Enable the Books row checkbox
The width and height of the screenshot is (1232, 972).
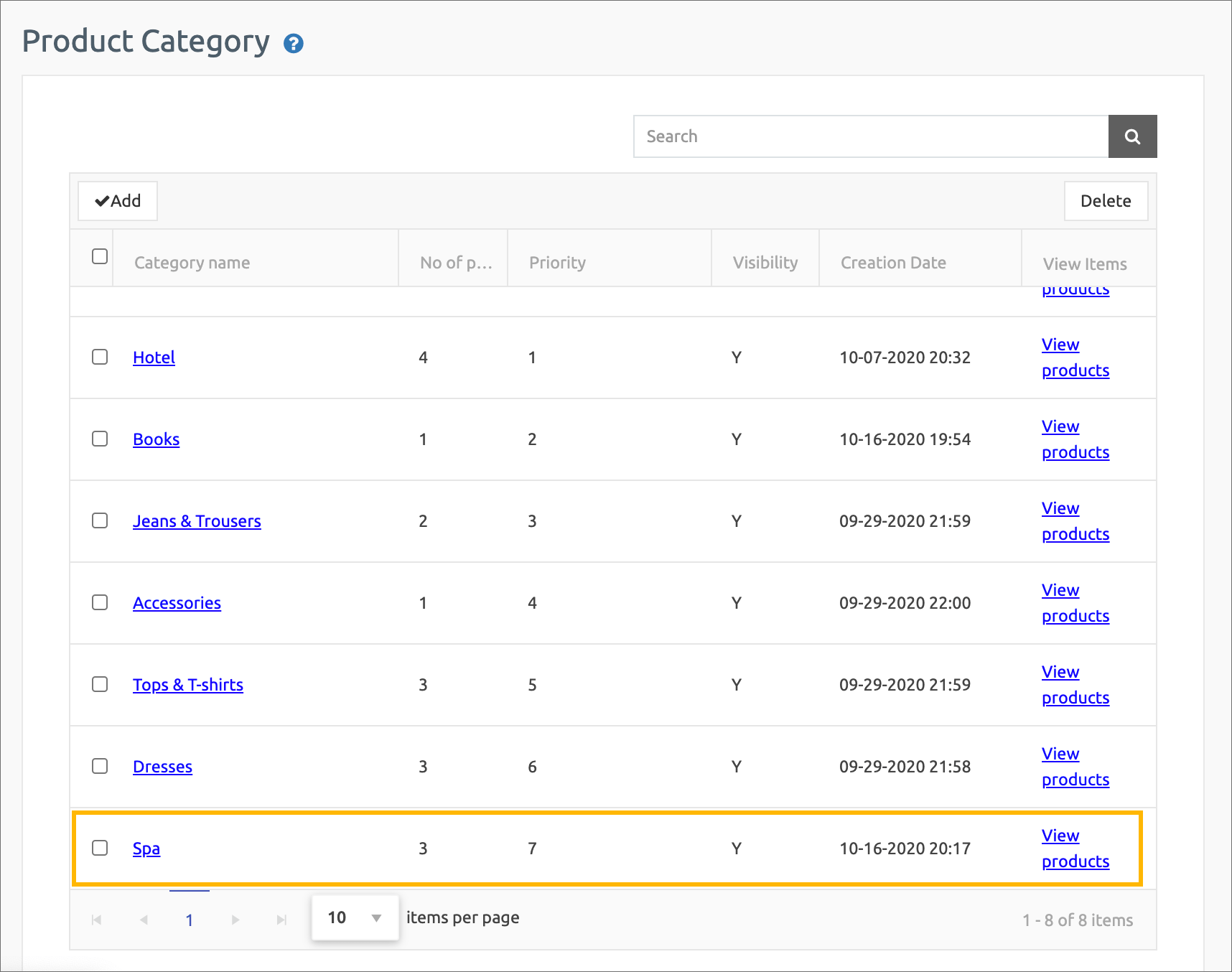pyautogui.click(x=100, y=439)
